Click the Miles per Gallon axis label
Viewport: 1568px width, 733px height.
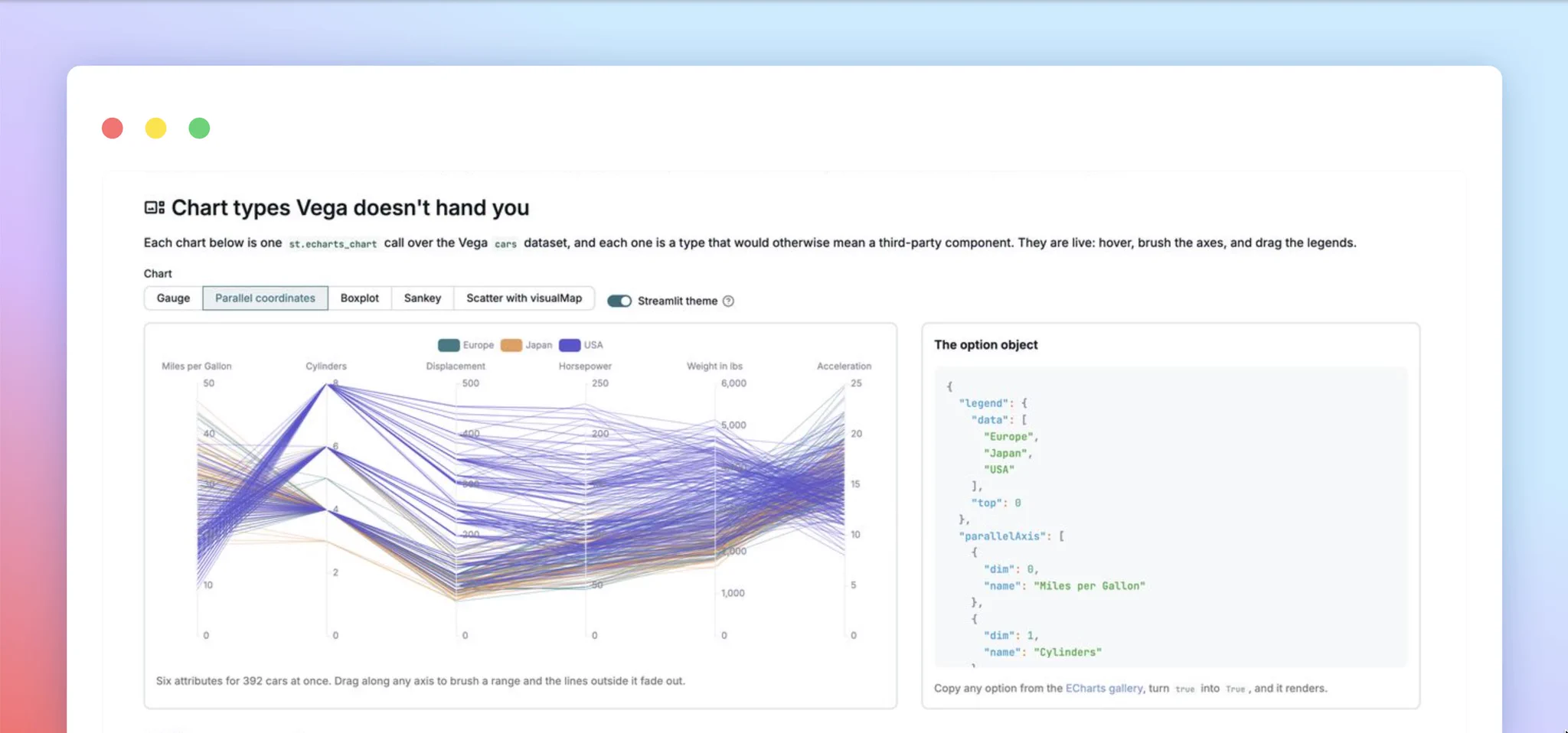(197, 366)
